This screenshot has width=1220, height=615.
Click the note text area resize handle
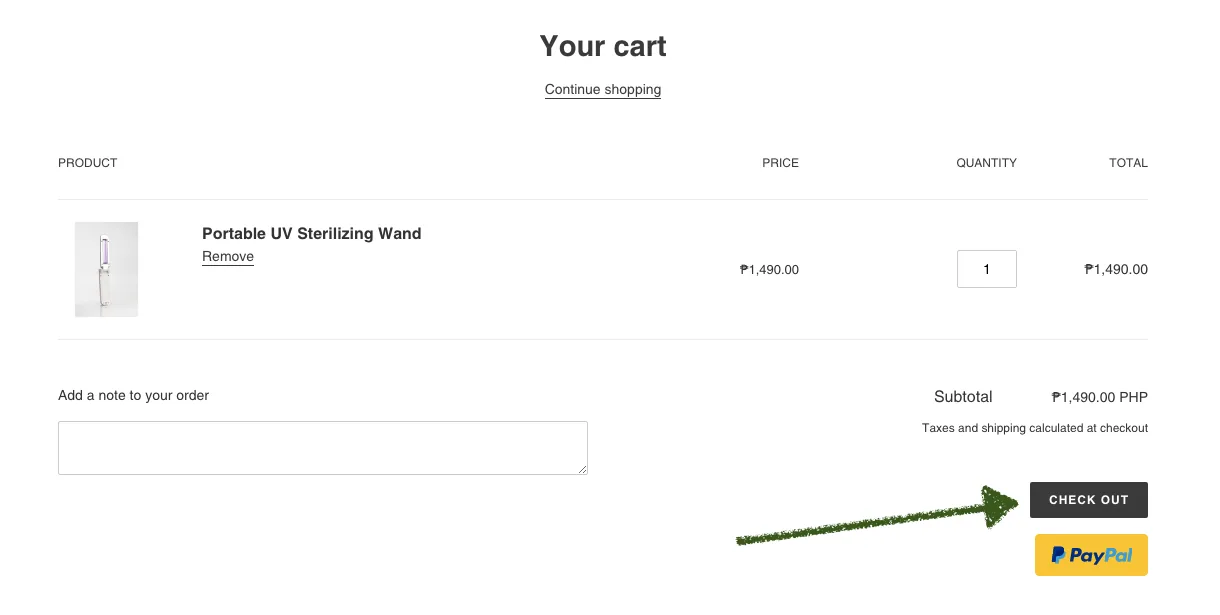tap(581, 468)
